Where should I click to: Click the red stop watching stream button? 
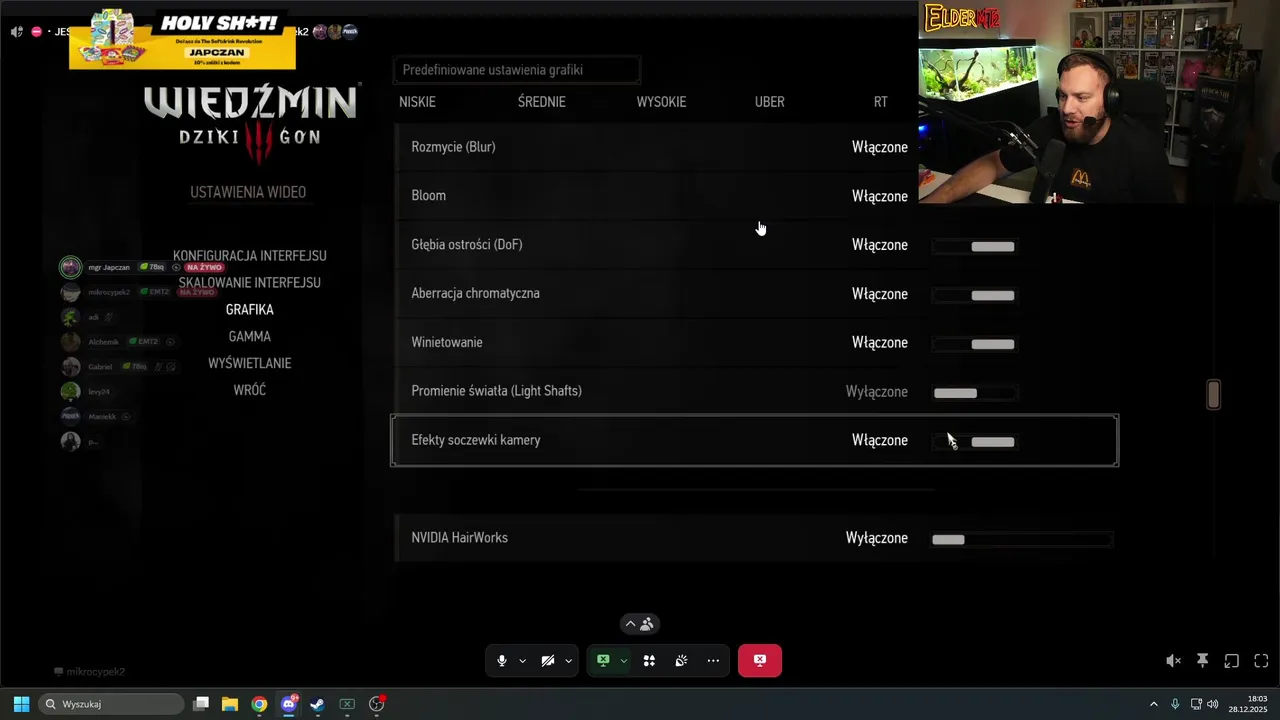tap(760, 661)
